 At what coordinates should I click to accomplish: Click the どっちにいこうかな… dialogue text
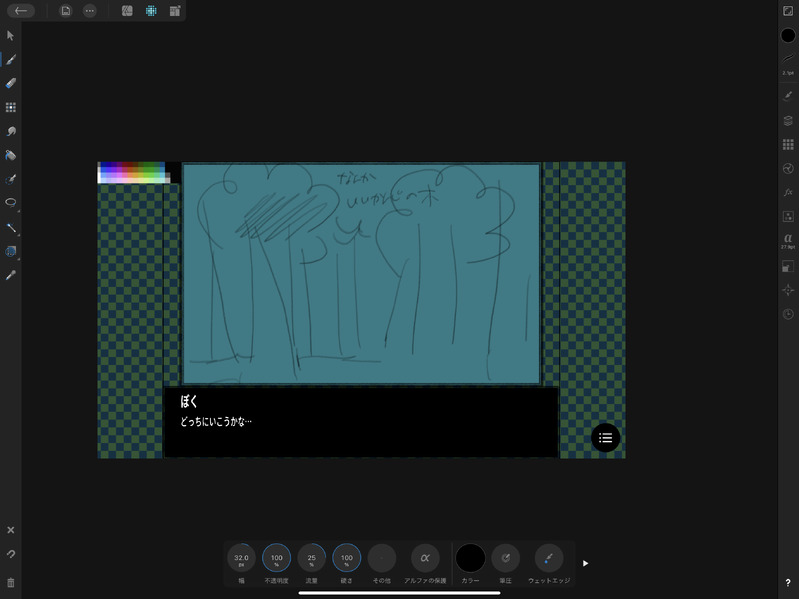[x=216, y=422]
